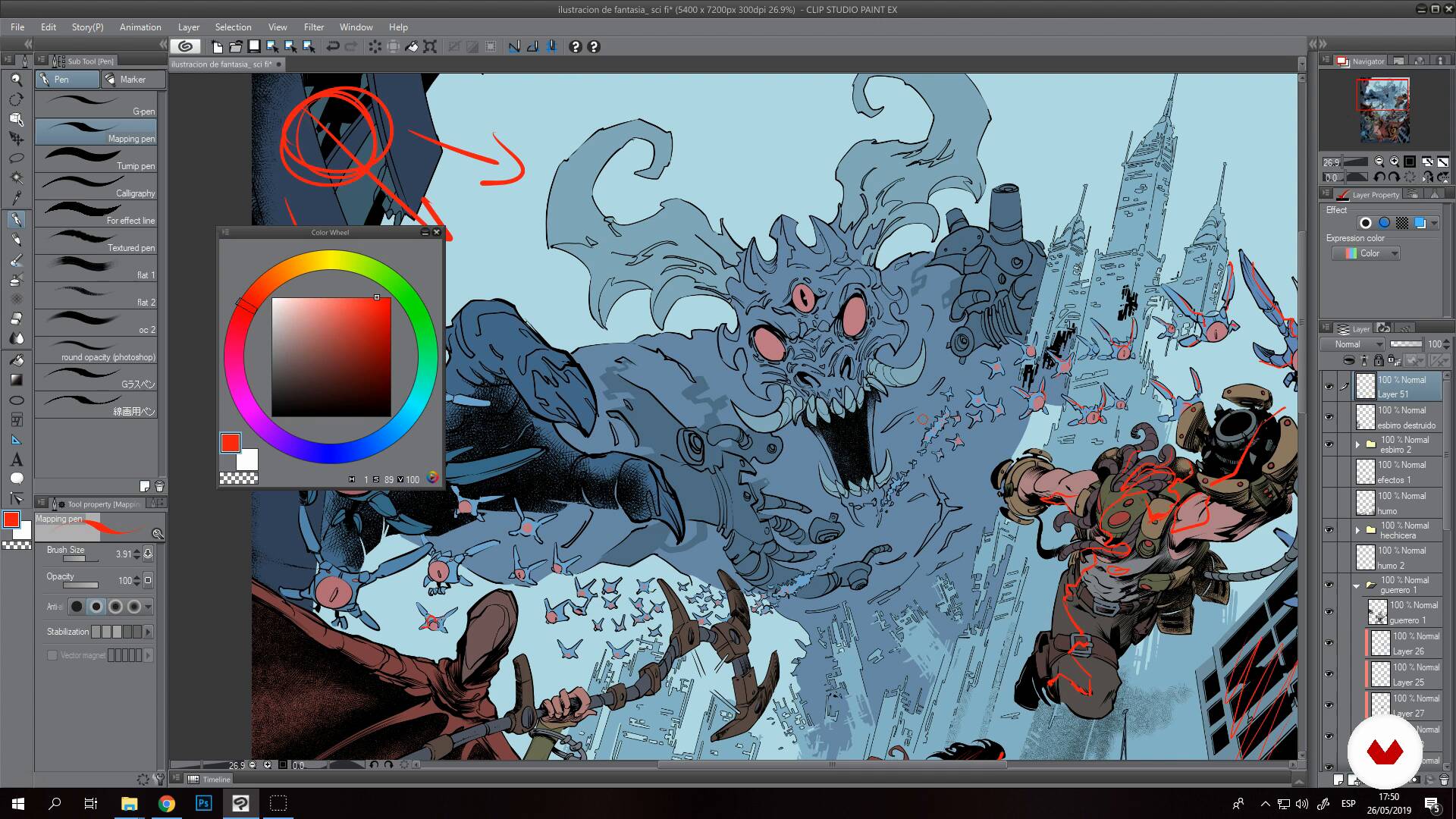Select the Text tool (A)
The height and width of the screenshot is (819, 1456).
click(x=16, y=460)
